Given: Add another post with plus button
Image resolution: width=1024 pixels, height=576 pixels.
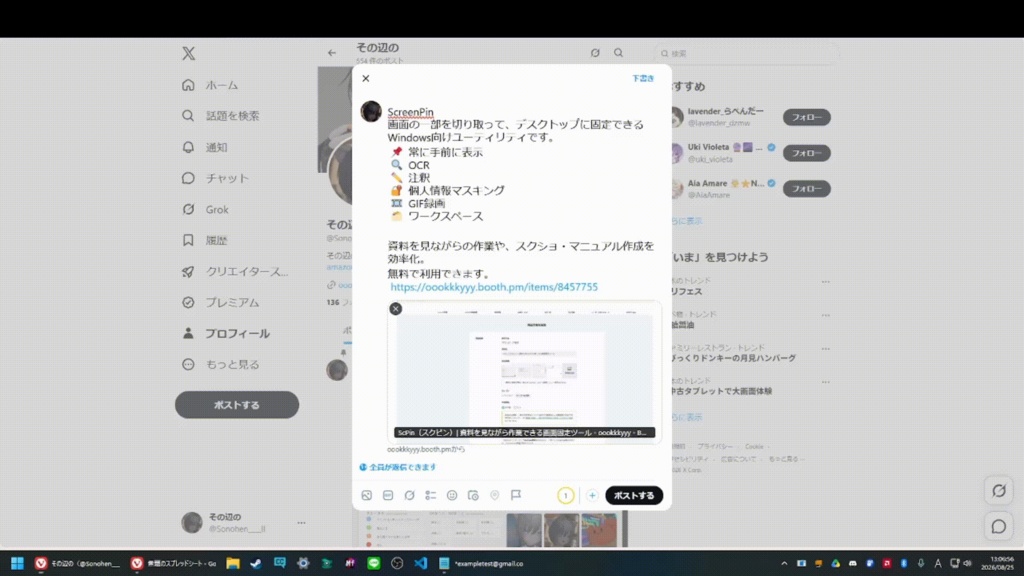Looking at the screenshot, I should tap(592, 496).
